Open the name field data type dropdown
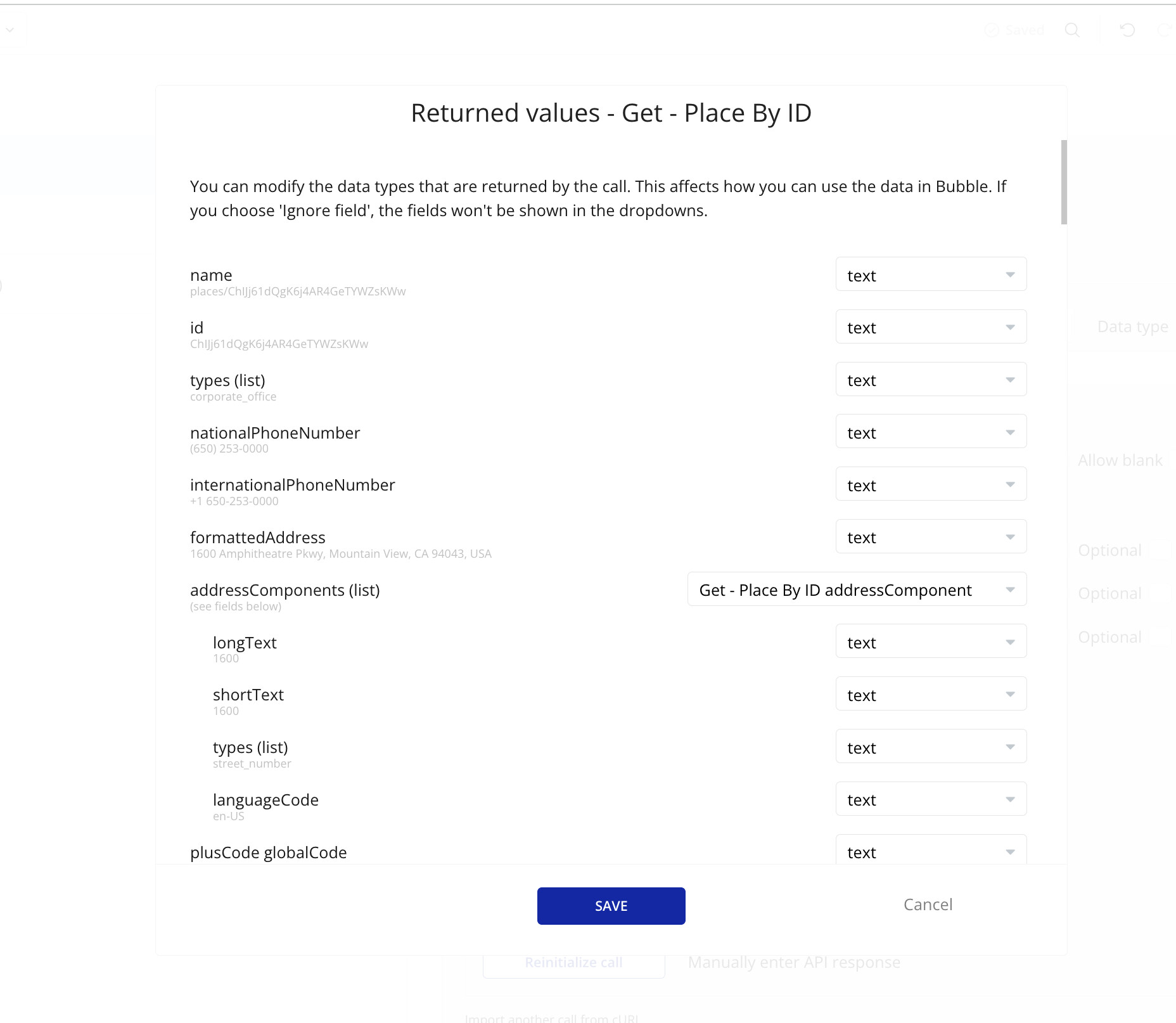Screen dimensions: 1176x1023 click(x=931, y=274)
